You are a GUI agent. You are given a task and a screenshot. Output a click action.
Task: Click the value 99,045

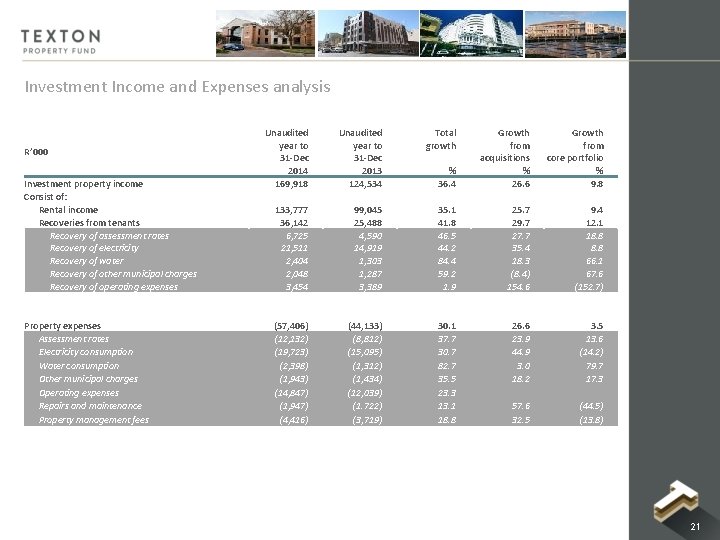coord(367,210)
